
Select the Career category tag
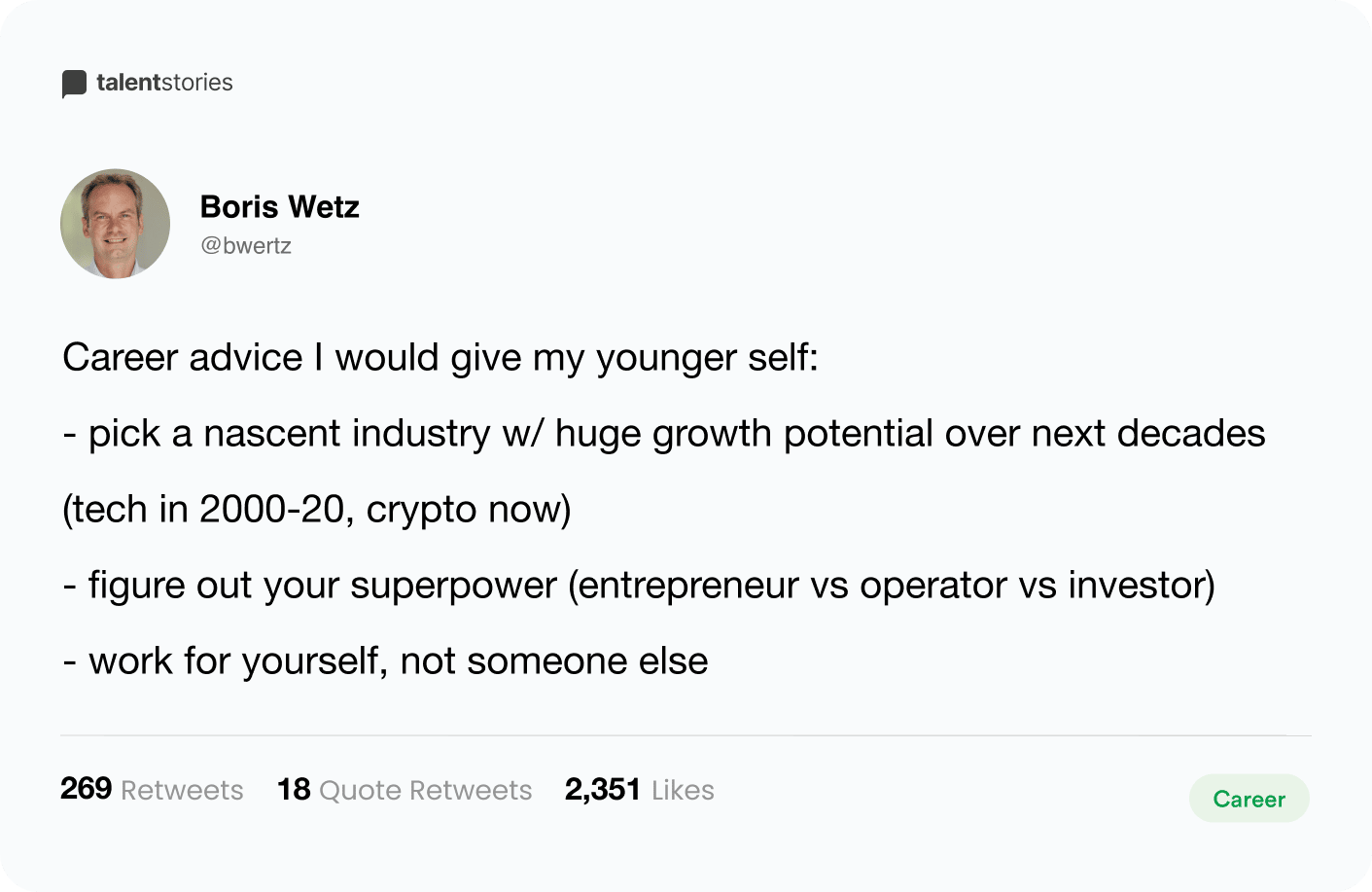pyautogui.click(x=1249, y=799)
